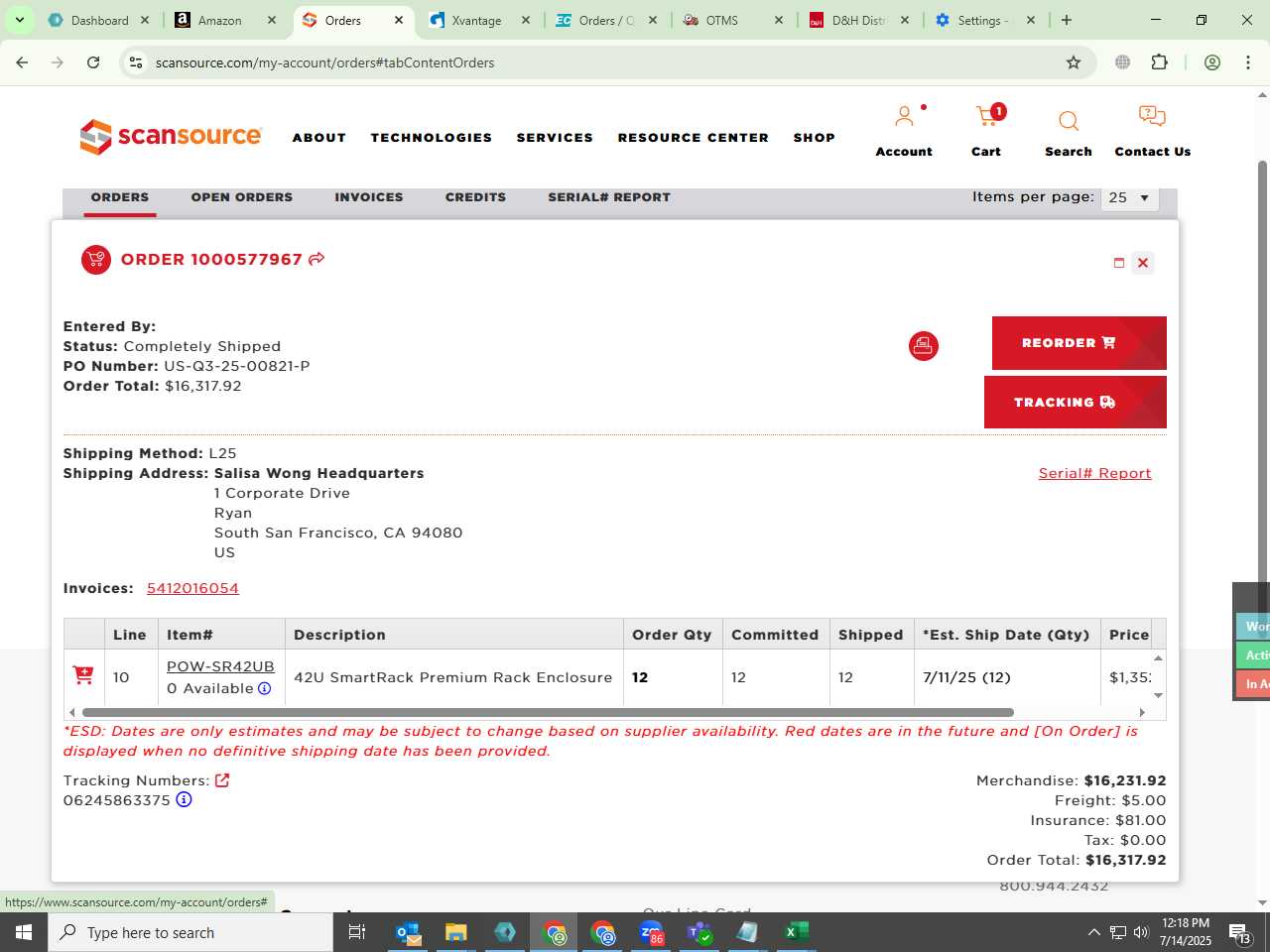Screen dimensions: 1270x952
Task: Open the Windows Start menu
Action: point(24,932)
